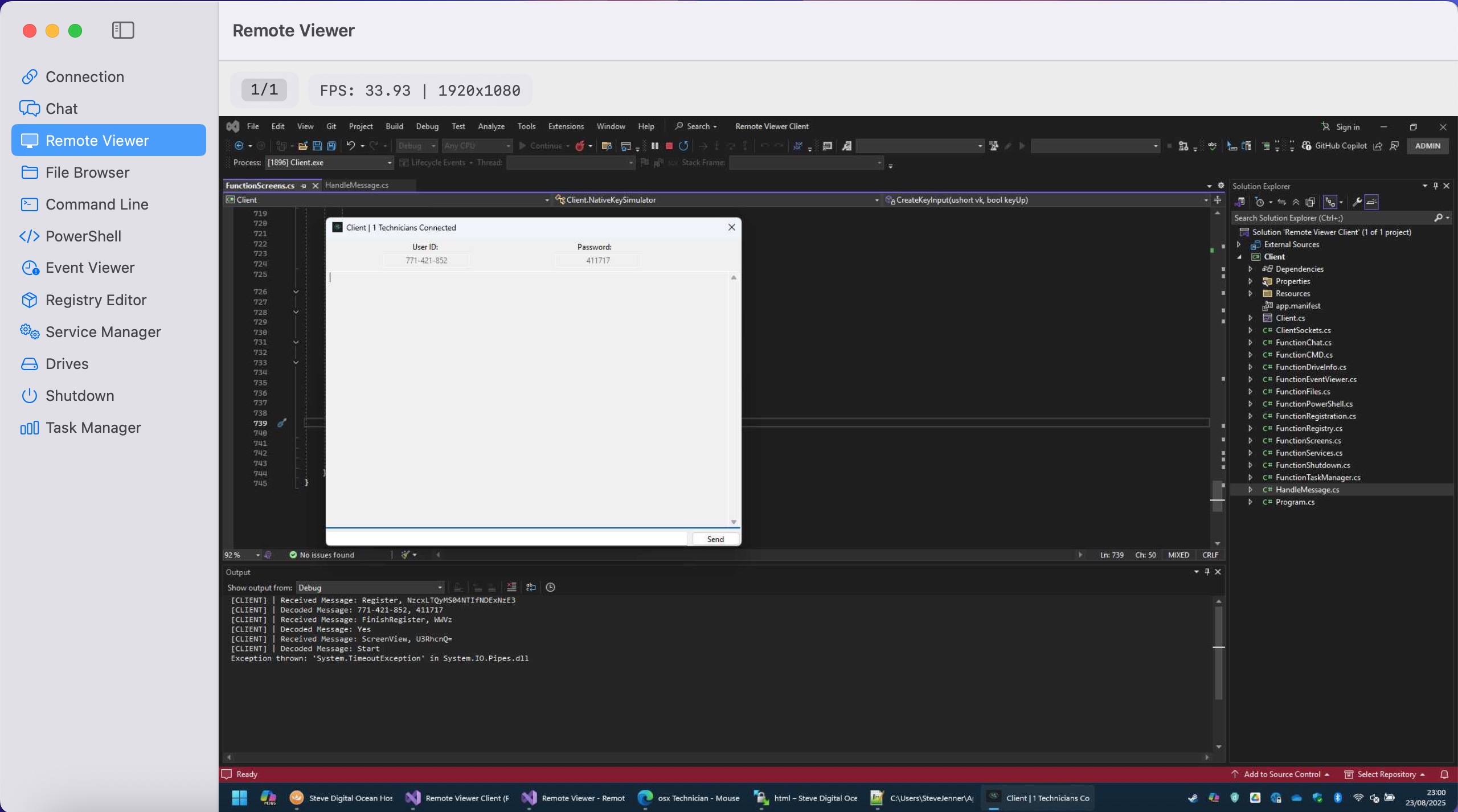This screenshot has height=812, width=1458.
Task: Expand the Dependencies node
Action: [1250, 269]
